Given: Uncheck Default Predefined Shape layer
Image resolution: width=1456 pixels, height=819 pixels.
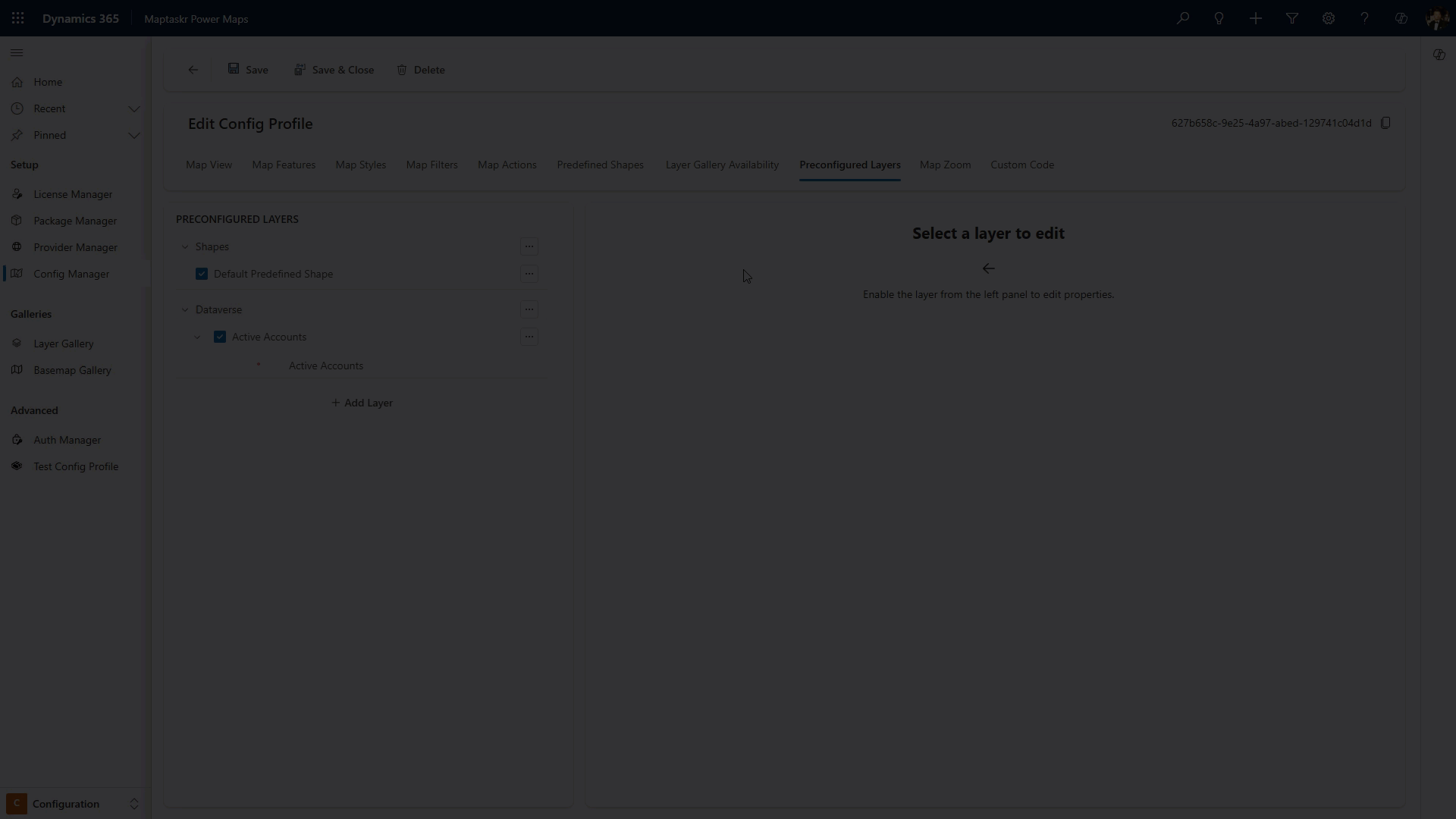Looking at the screenshot, I should (202, 274).
